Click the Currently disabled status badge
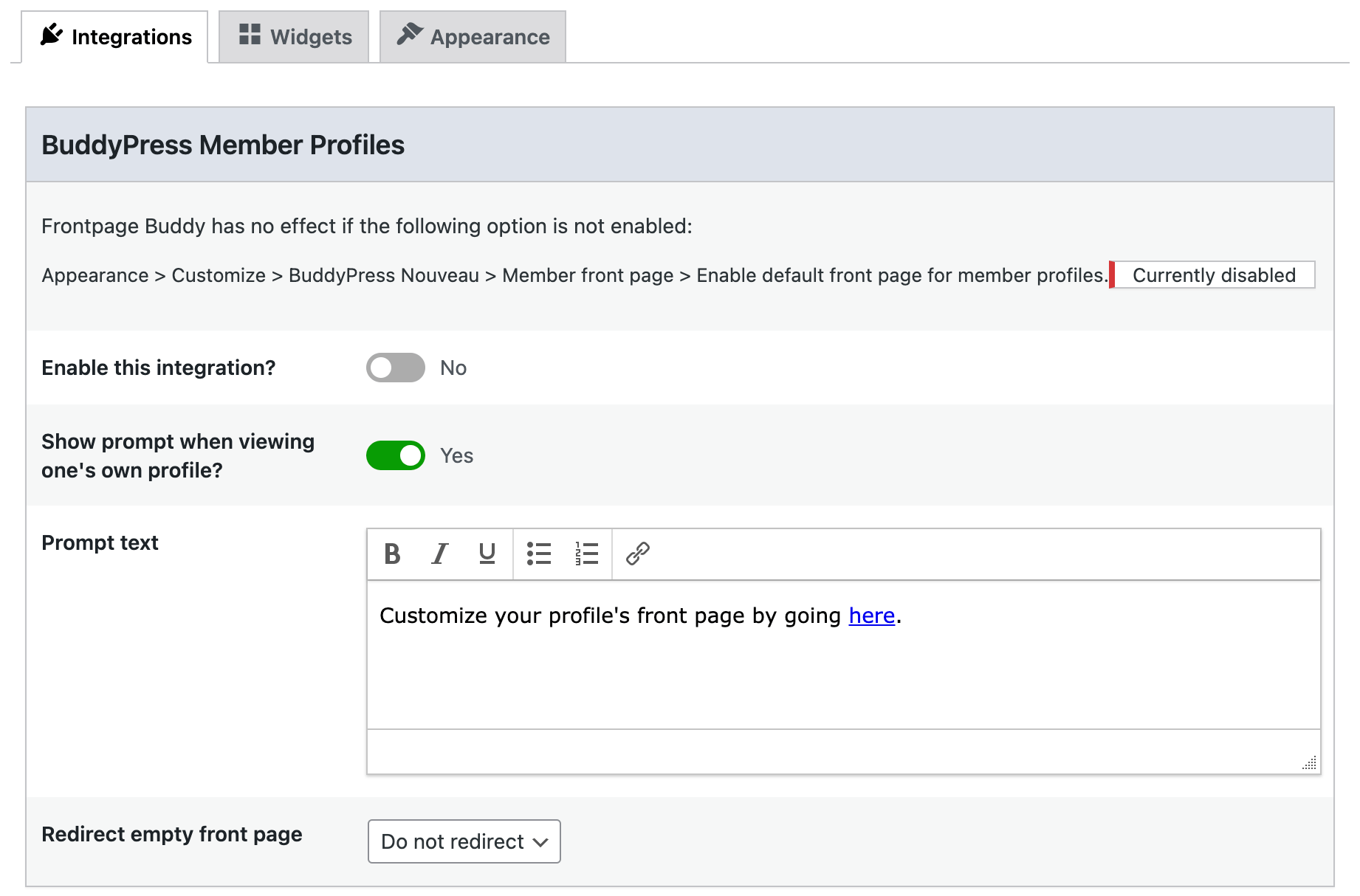Image resolution: width=1360 pixels, height=896 pixels. point(1213,275)
